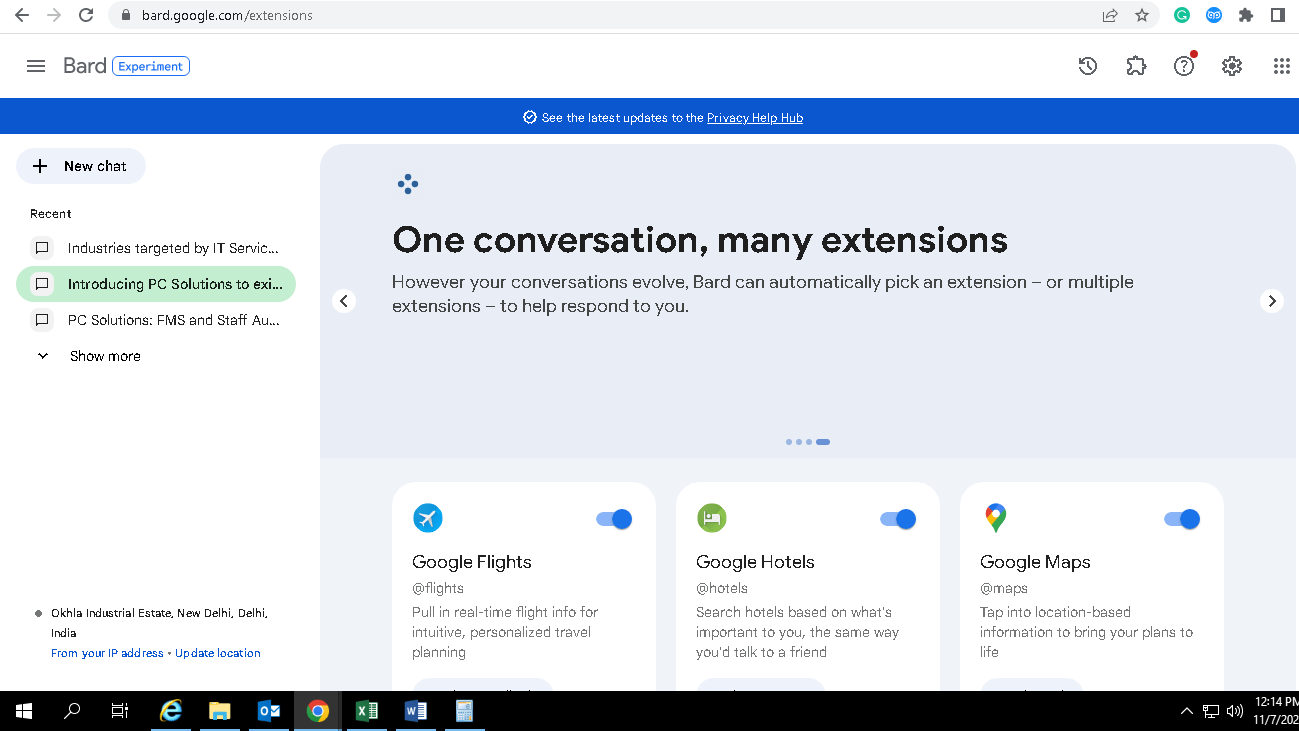Click the hamburger main menu icon

pyautogui.click(x=36, y=66)
